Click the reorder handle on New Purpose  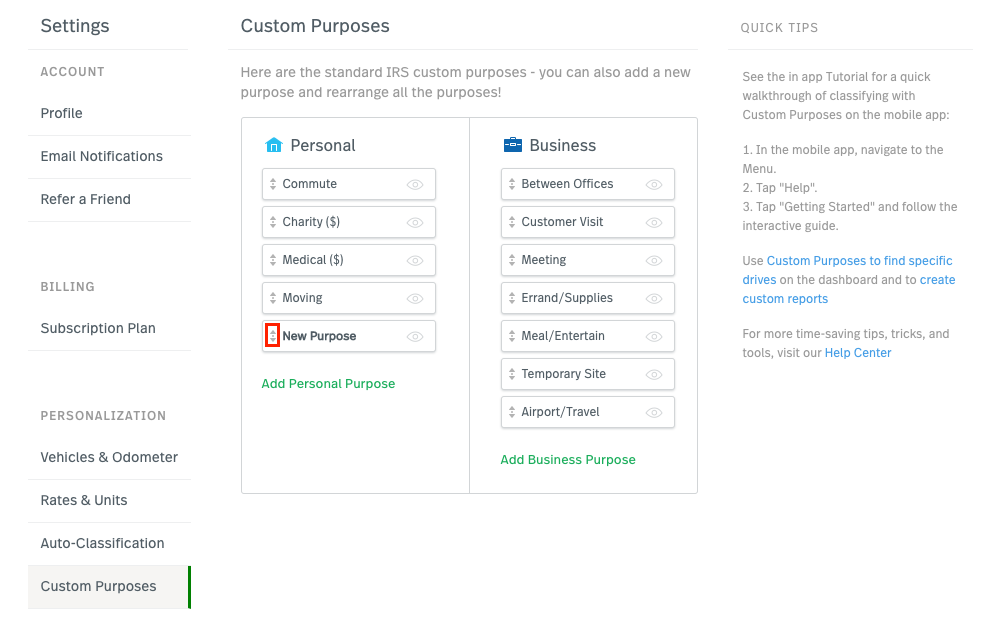tap(273, 336)
